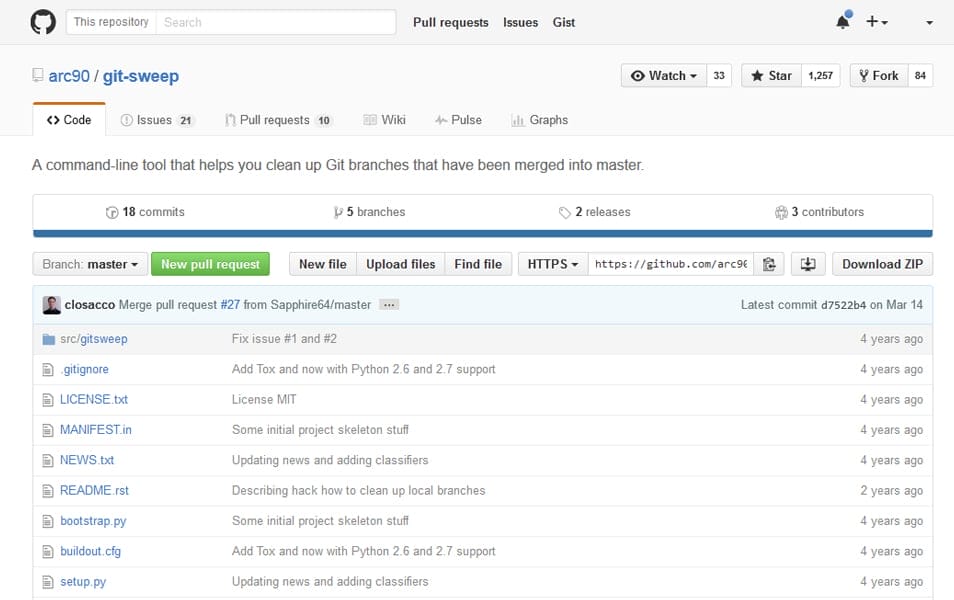The image size is (954, 600).
Task: Click the blue language bar
Action: coord(482,234)
